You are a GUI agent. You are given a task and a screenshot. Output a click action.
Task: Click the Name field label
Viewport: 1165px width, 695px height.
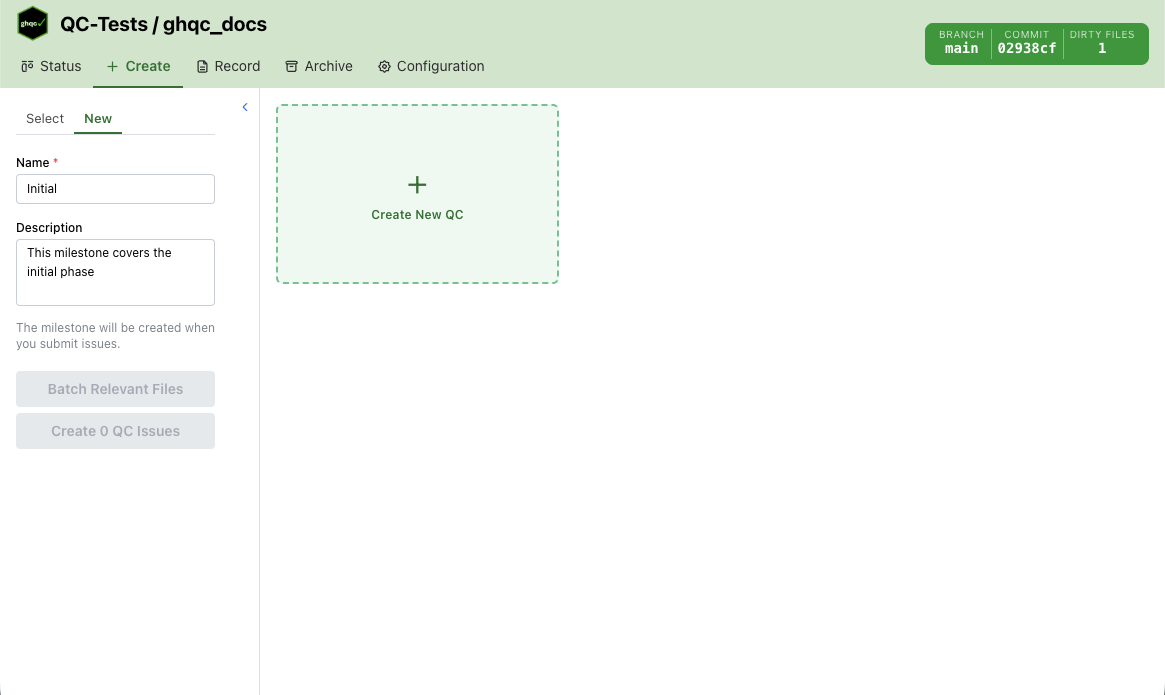pyautogui.click(x=32, y=163)
